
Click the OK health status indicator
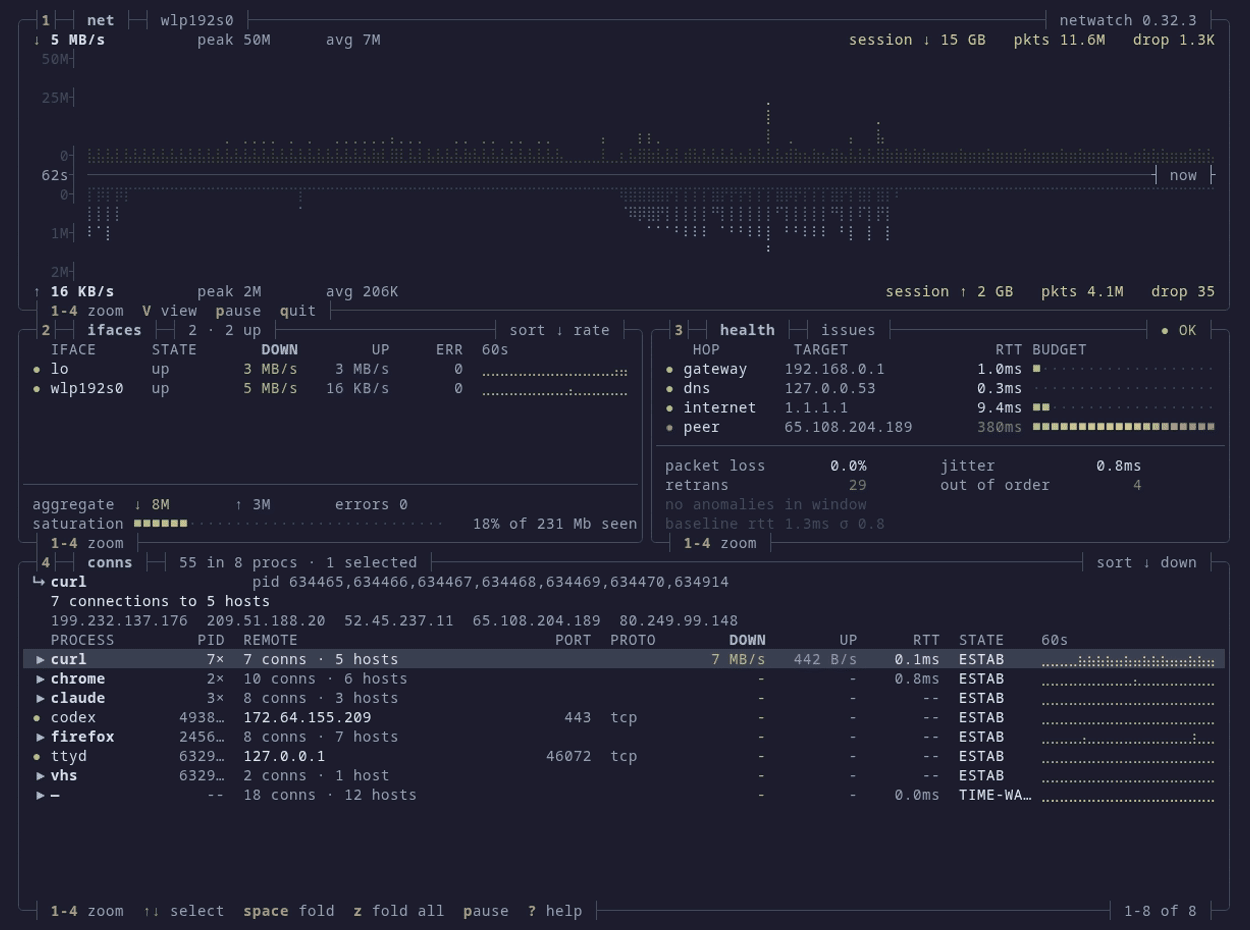1178,330
